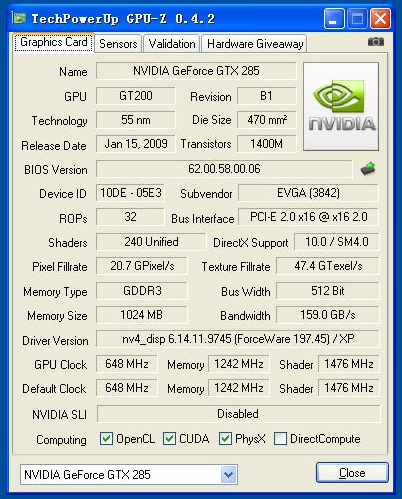Image resolution: width=402 pixels, height=499 pixels.
Task: Click the Die Size value 470 mm²
Action: click(266, 120)
